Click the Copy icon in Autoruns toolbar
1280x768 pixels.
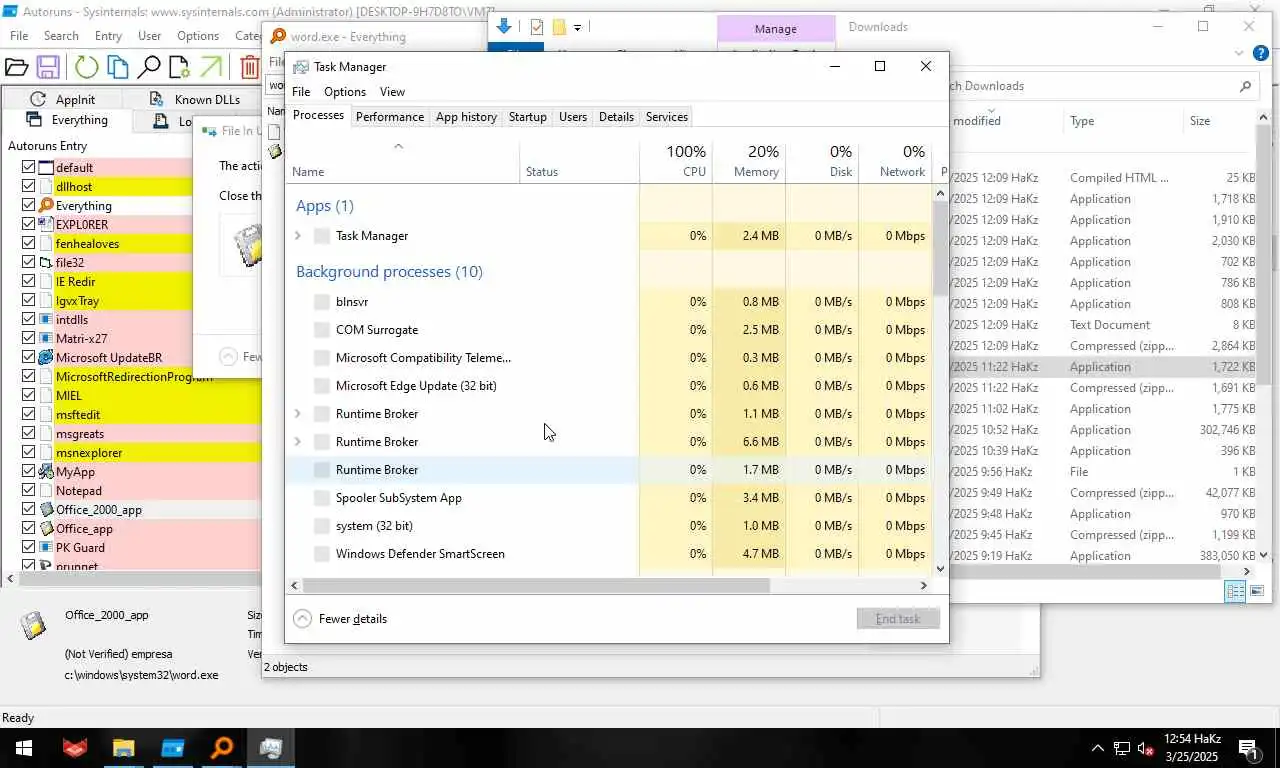pos(118,67)
